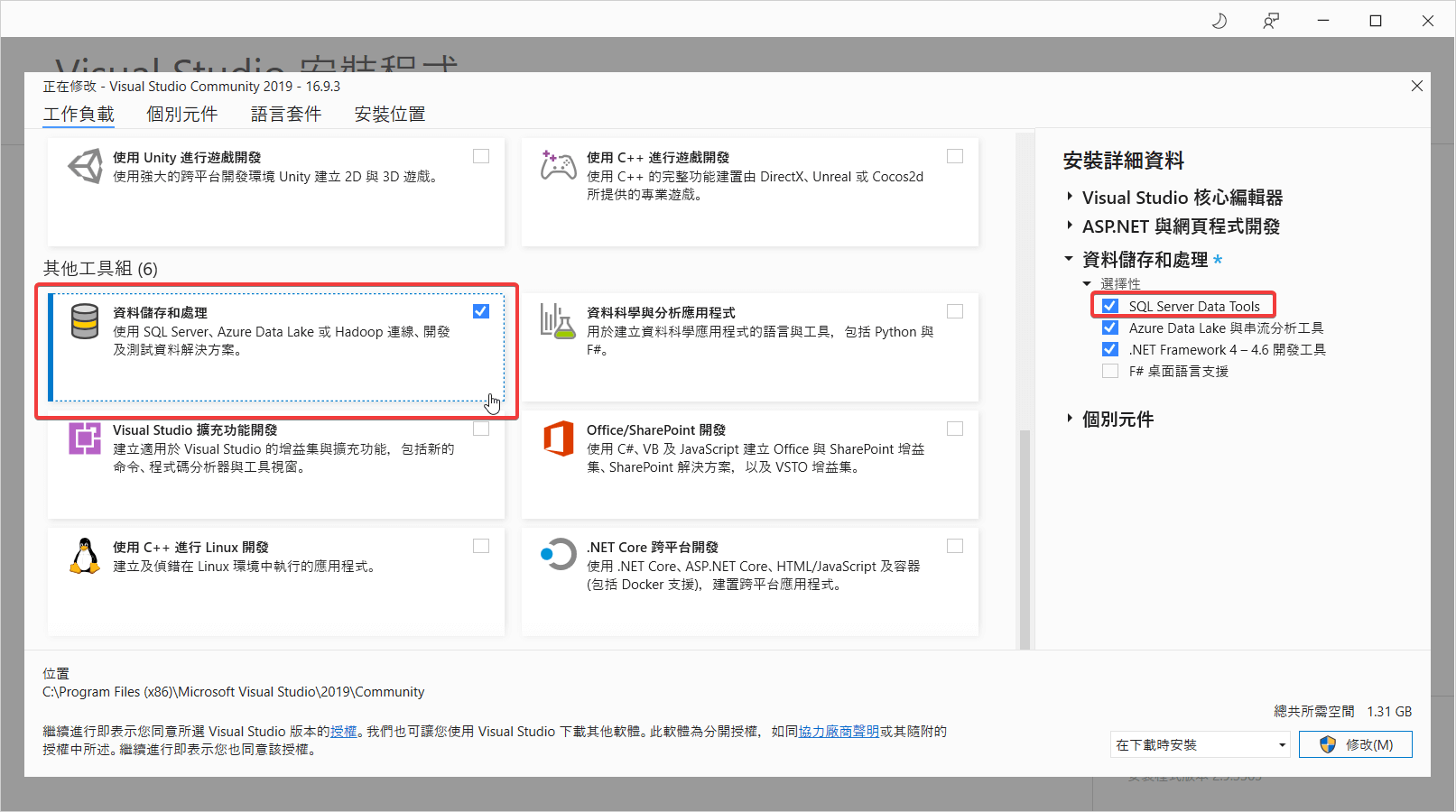This screenshot has height=812, width=1456.
Task: Open the 語言套件 tab
Action: click(x=285, y=114)
